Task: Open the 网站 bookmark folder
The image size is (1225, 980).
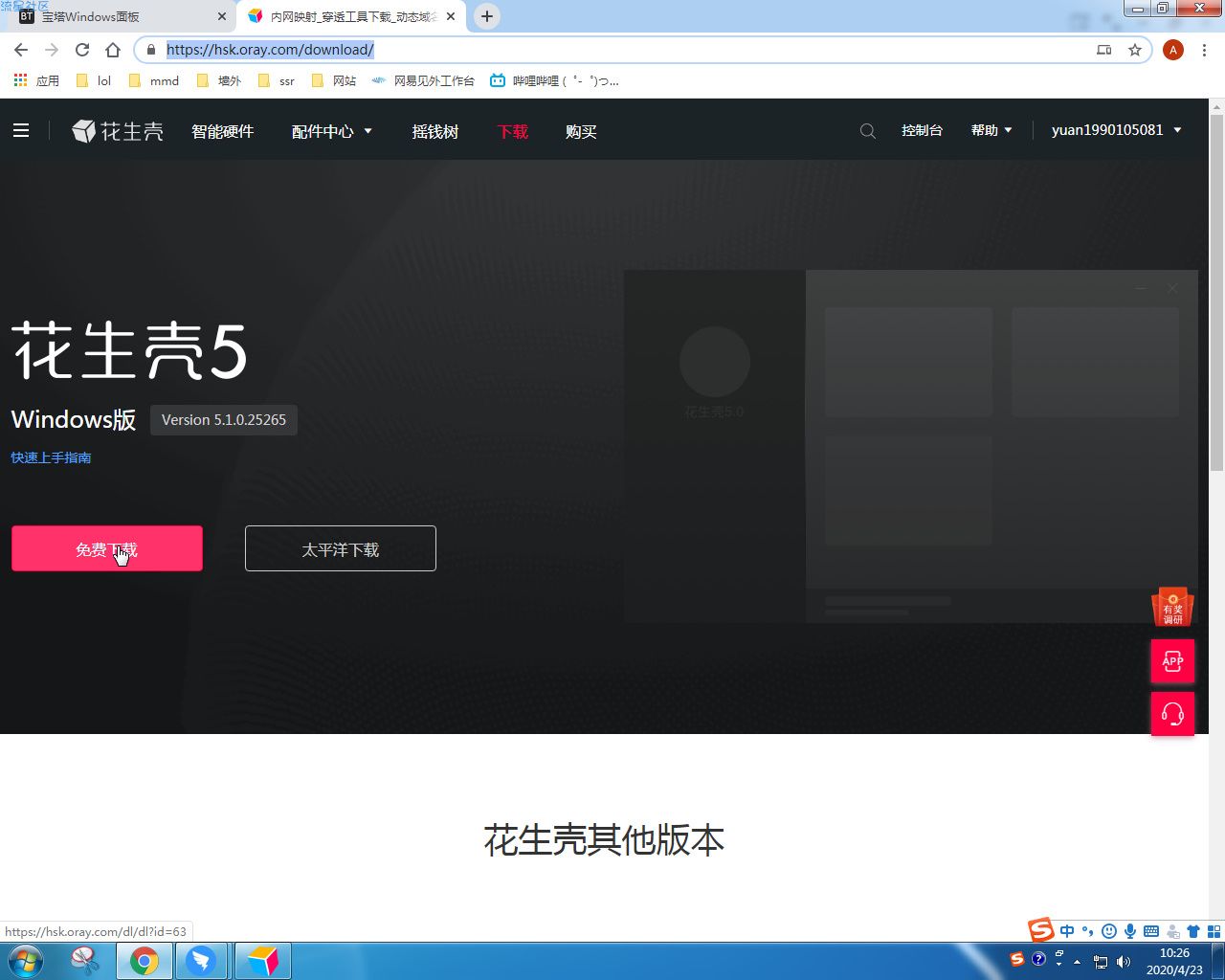Action: pyautogui.click(x=334, y=80)
